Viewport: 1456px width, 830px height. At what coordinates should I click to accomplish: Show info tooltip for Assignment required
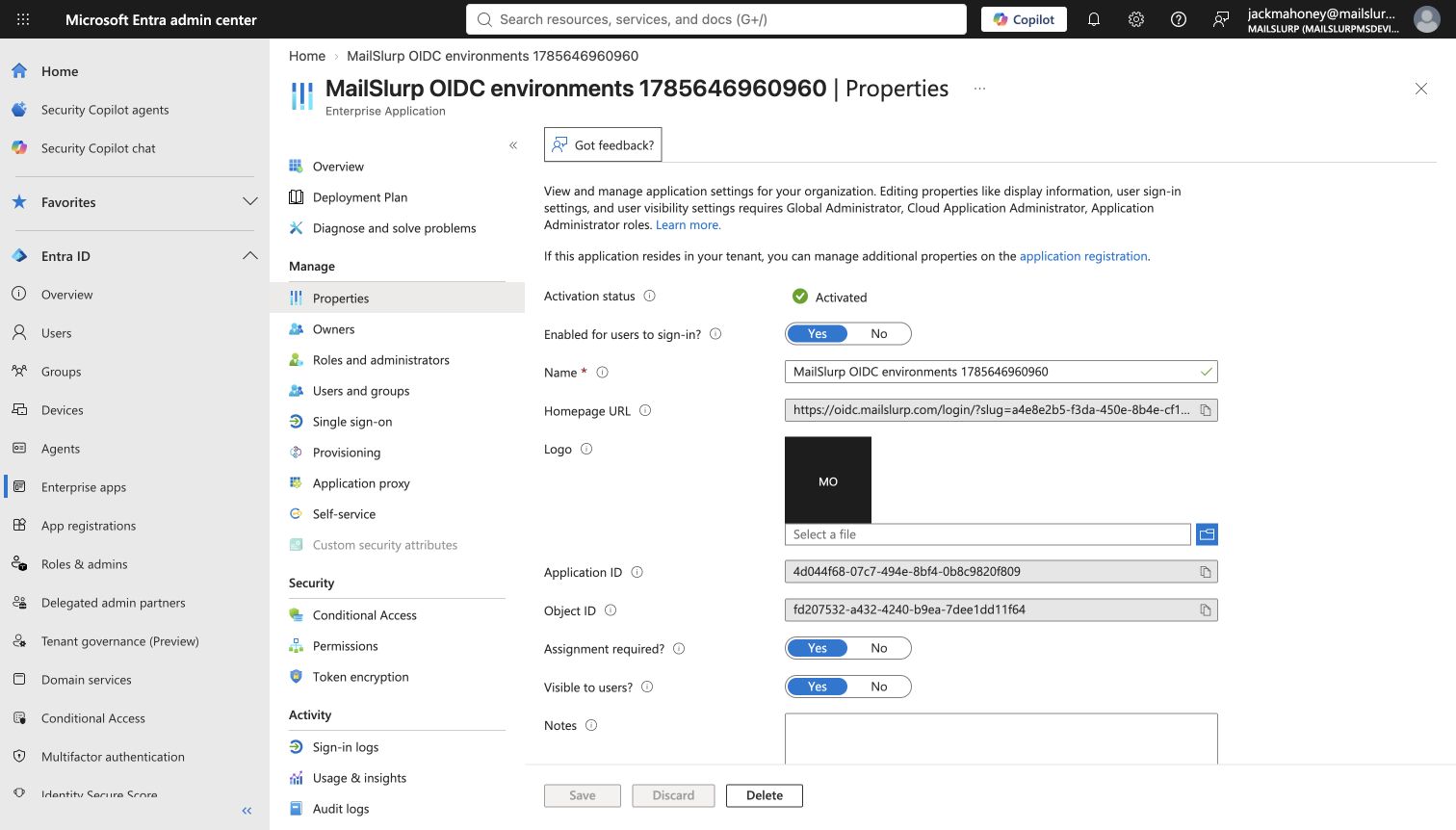click(679, 649)
